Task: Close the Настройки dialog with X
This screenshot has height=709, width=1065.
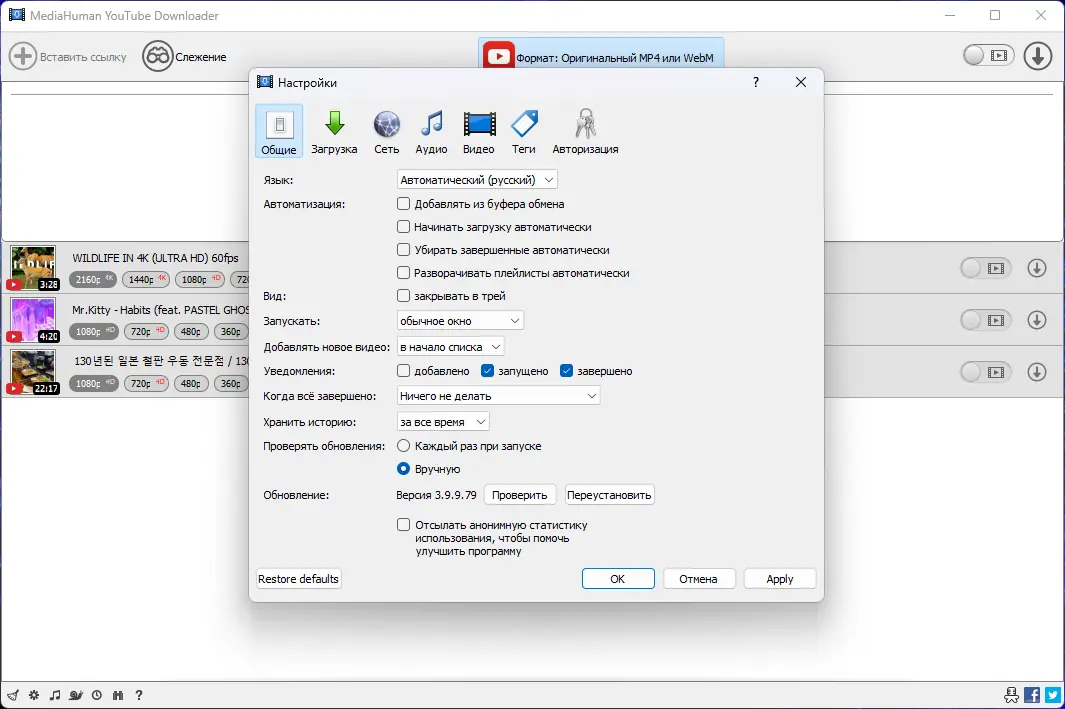Action: pyautogui.click(x=801, y=82)
